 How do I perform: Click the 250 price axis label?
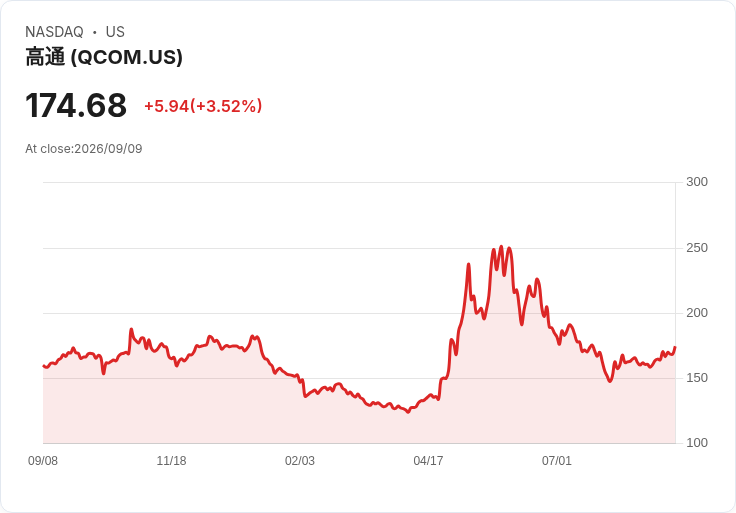[x=697, y=248]
